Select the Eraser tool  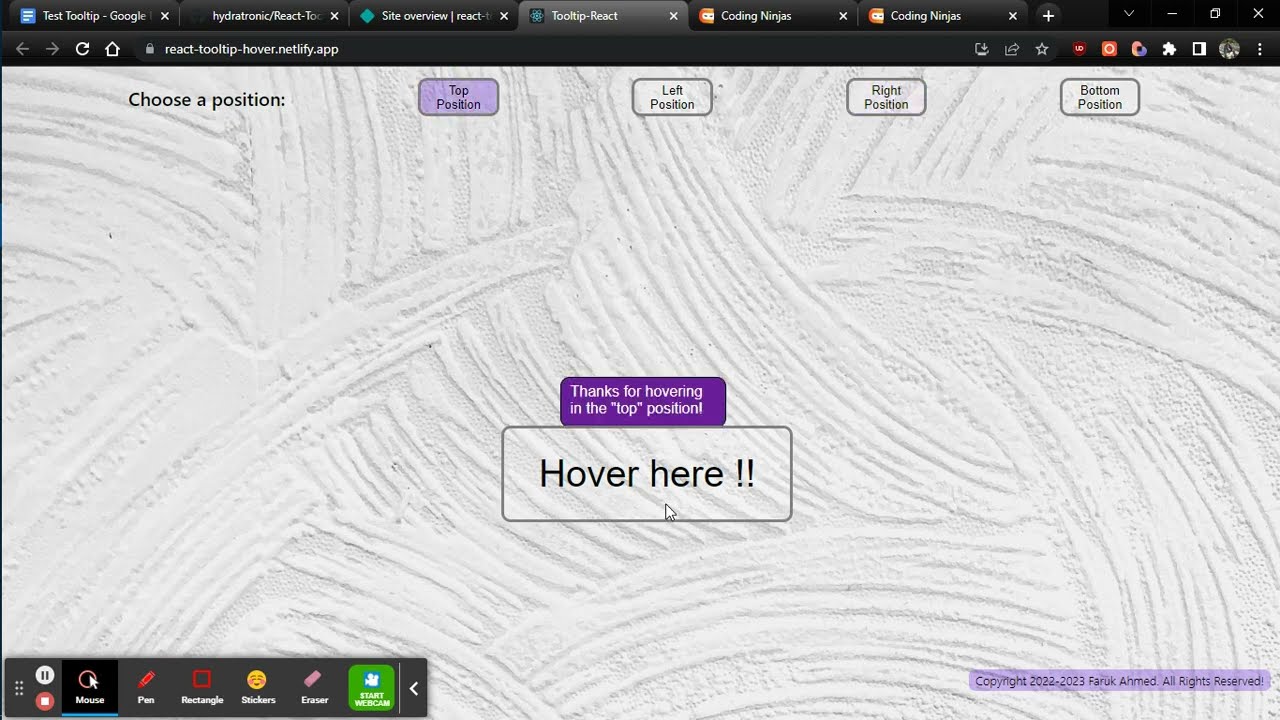click(x=314, y=687)
